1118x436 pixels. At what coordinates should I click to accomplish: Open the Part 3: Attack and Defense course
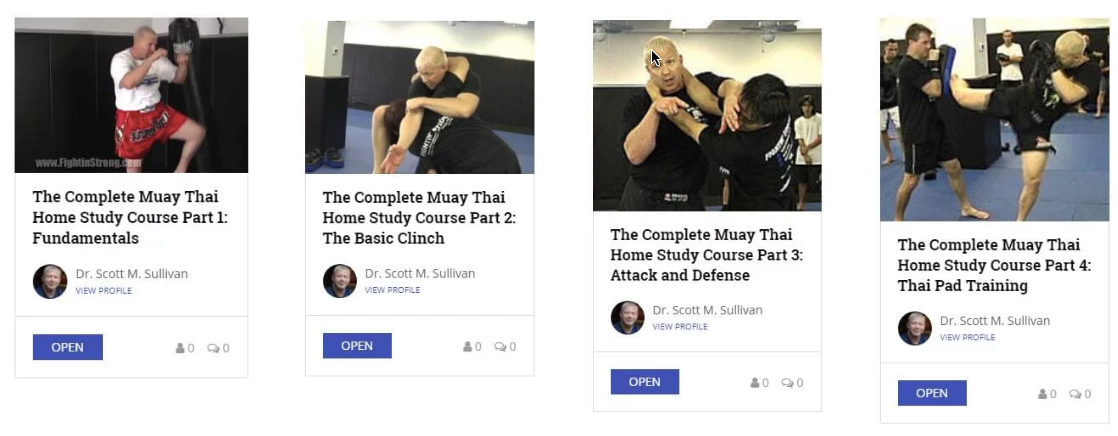click(x=645, y=382)
